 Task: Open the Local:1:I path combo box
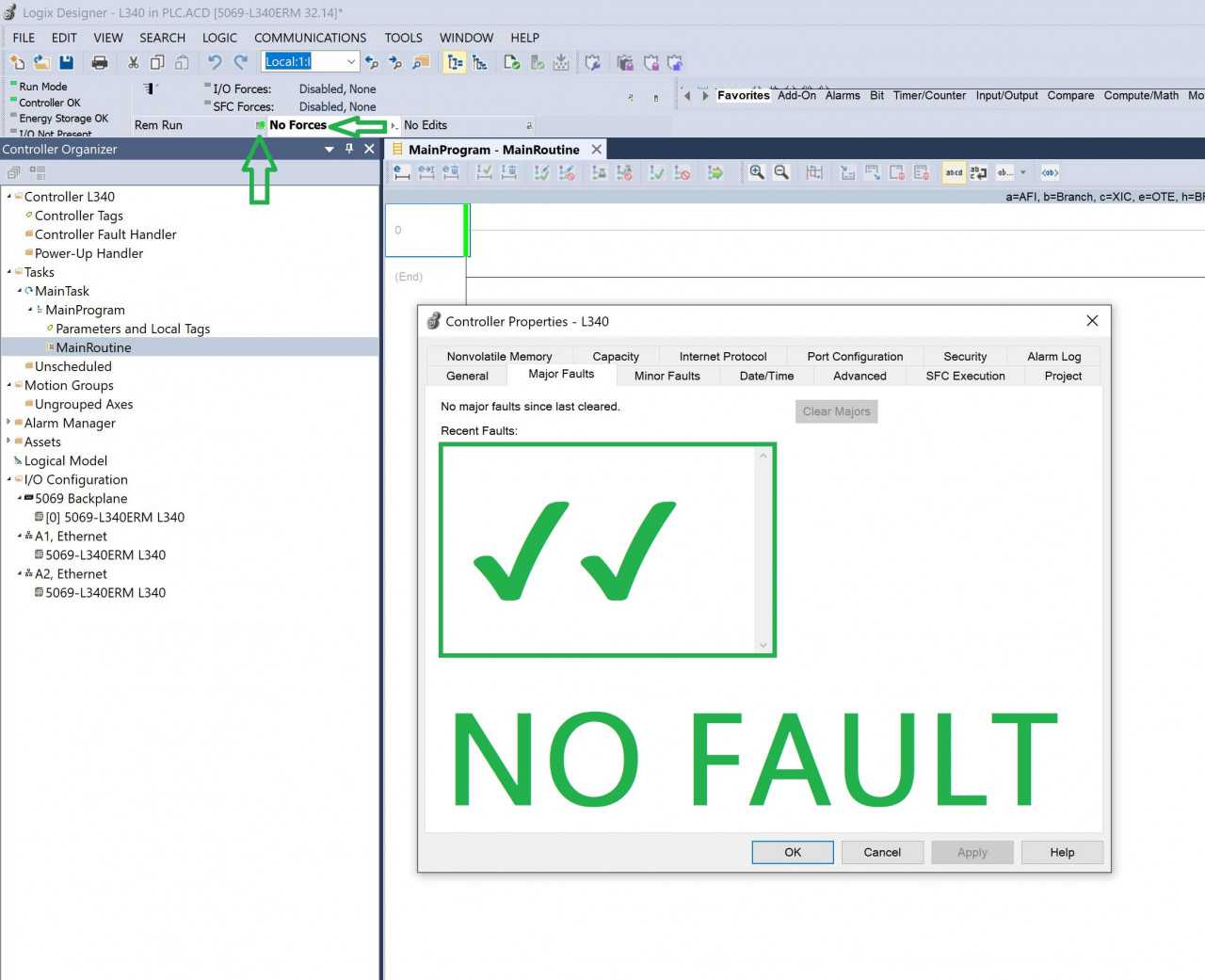click(311, 61)
